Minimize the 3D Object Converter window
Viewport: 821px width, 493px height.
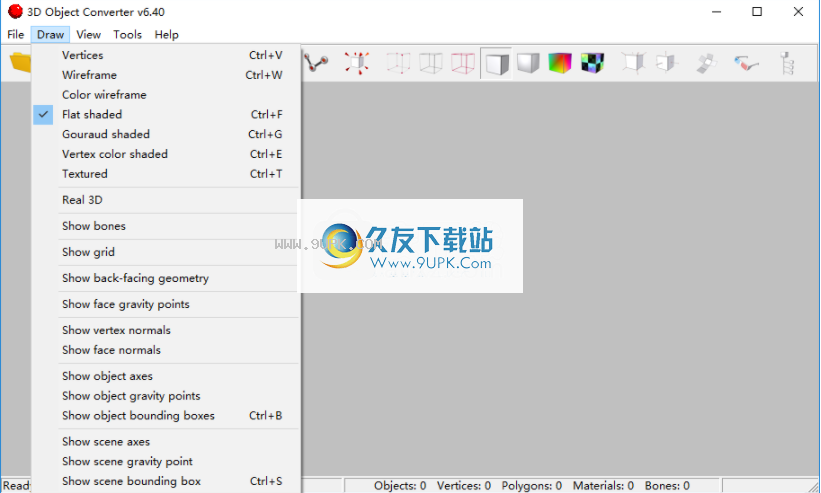click(716, 12)
